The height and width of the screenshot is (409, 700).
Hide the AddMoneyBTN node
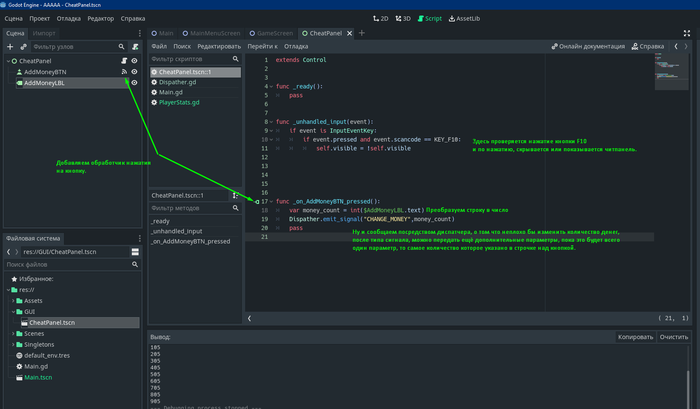coord(134,72)
